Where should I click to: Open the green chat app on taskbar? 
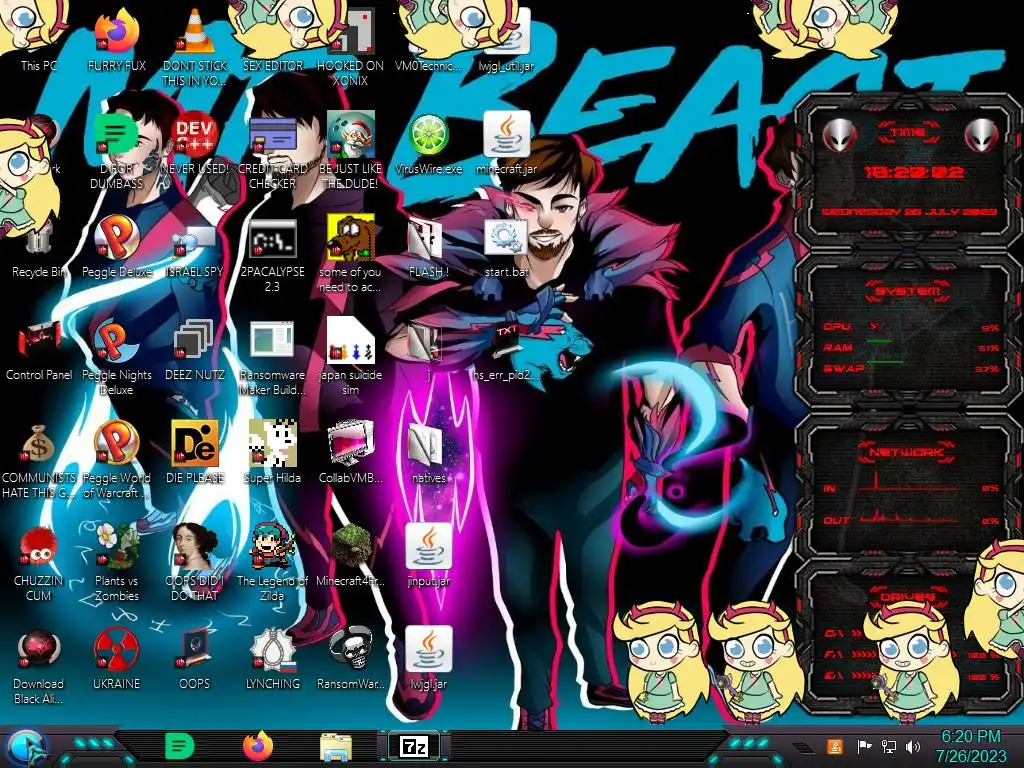coord(180,746)
